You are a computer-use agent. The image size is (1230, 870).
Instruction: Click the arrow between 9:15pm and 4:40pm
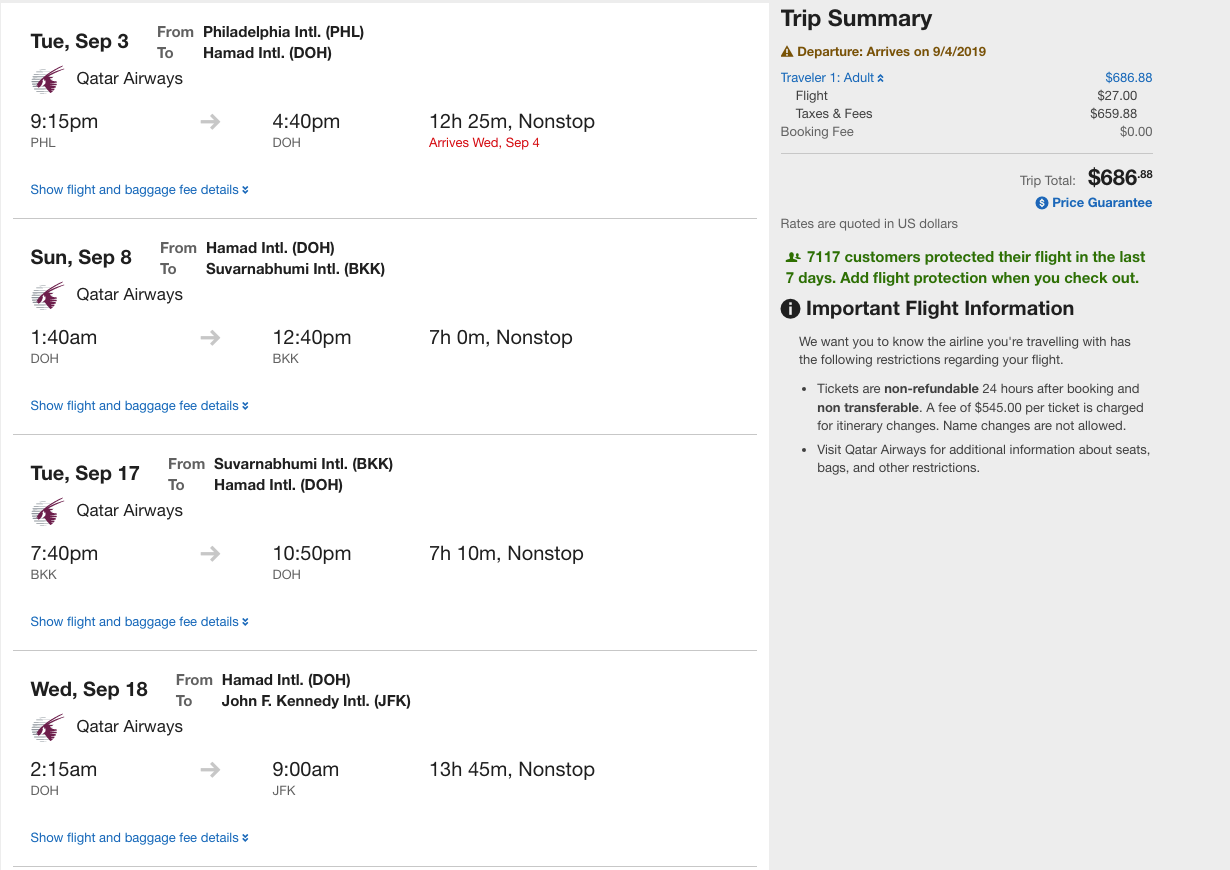tap(210, 122)
